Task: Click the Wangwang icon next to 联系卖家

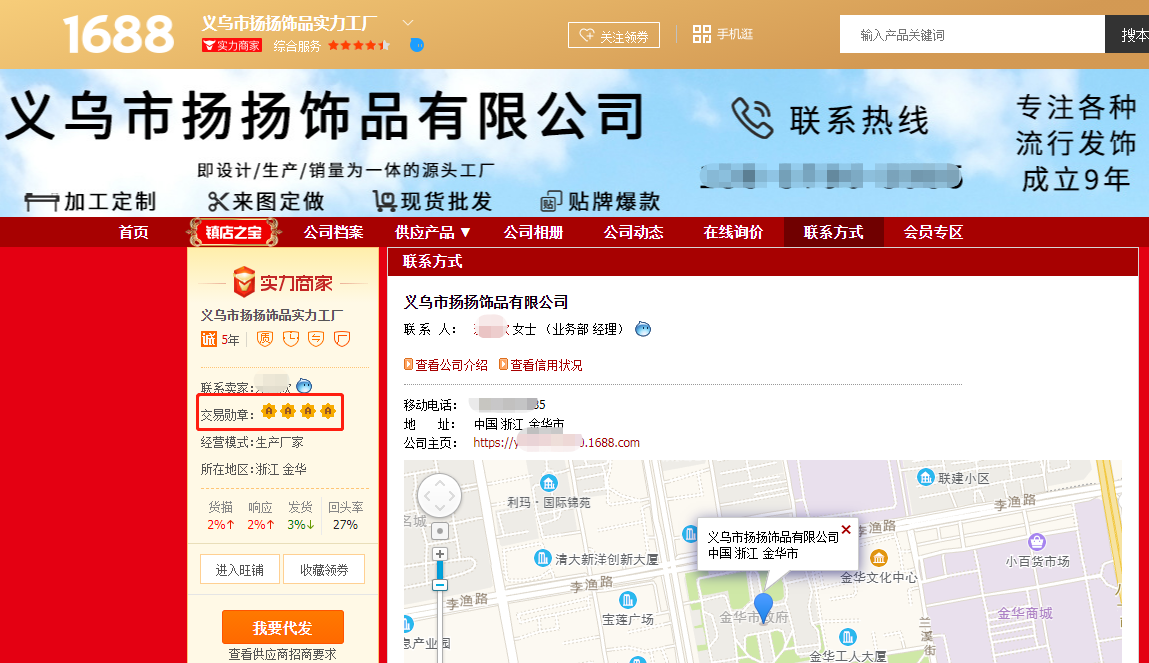Action: [304, 385]
